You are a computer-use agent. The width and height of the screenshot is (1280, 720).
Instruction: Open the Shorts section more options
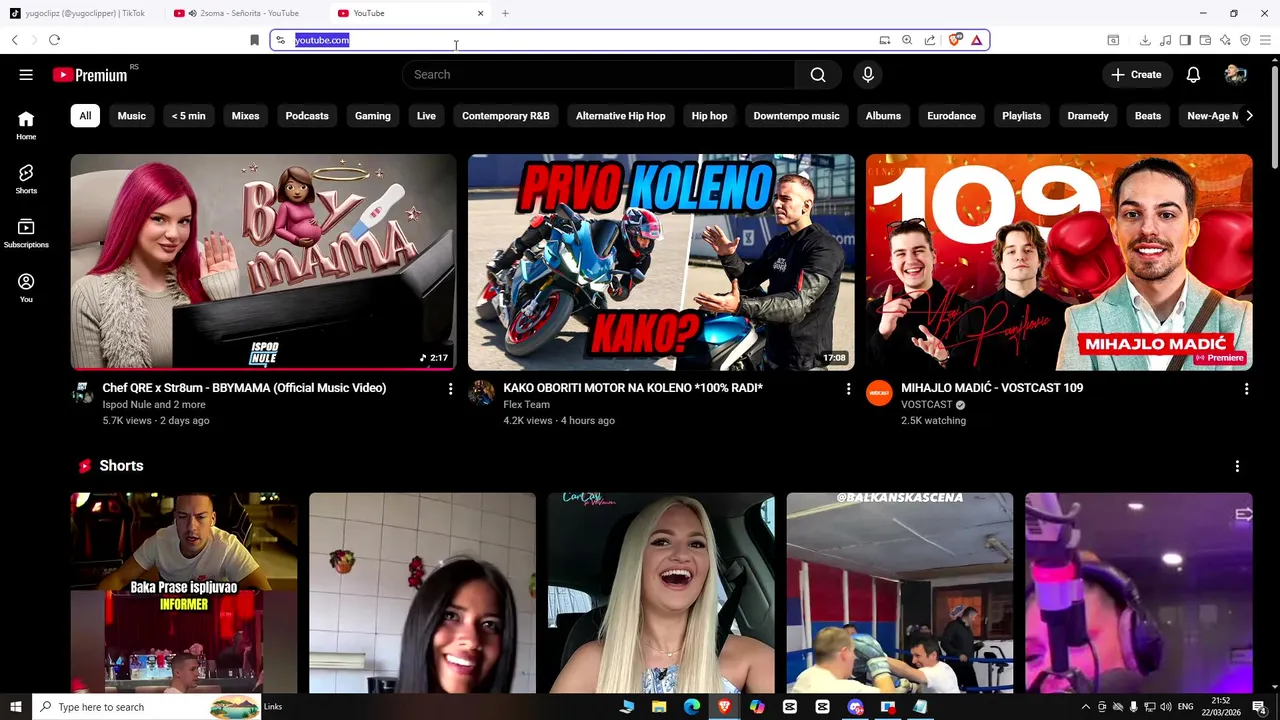[x=1237, y=466]
